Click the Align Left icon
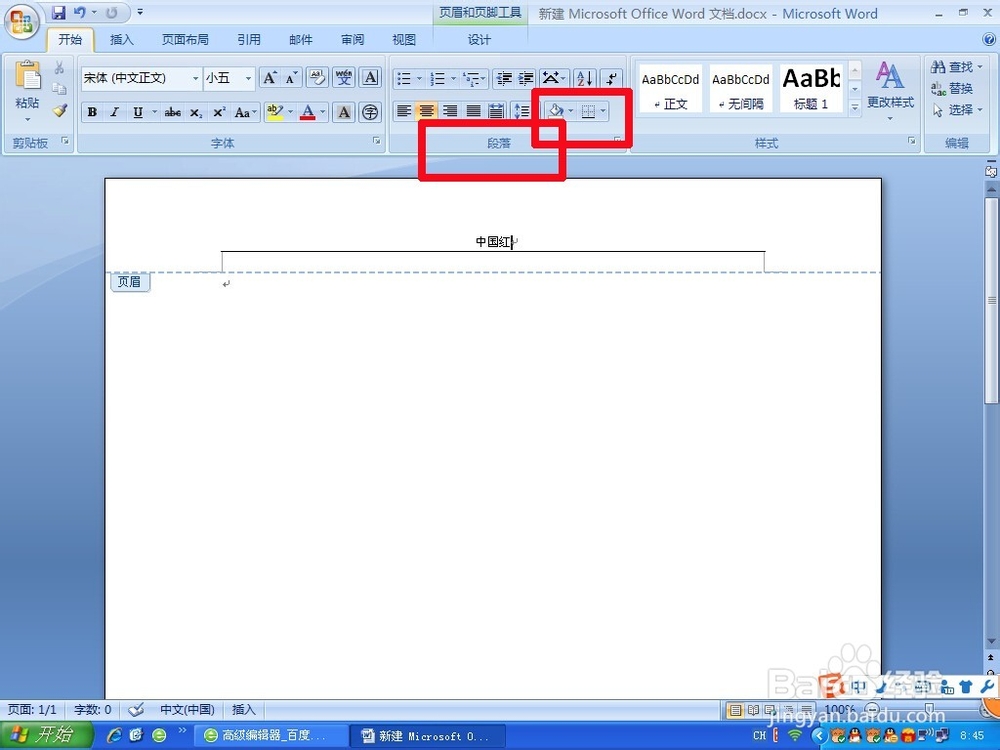The width and height of the screenshot is (1000, 750). (403, 111)
